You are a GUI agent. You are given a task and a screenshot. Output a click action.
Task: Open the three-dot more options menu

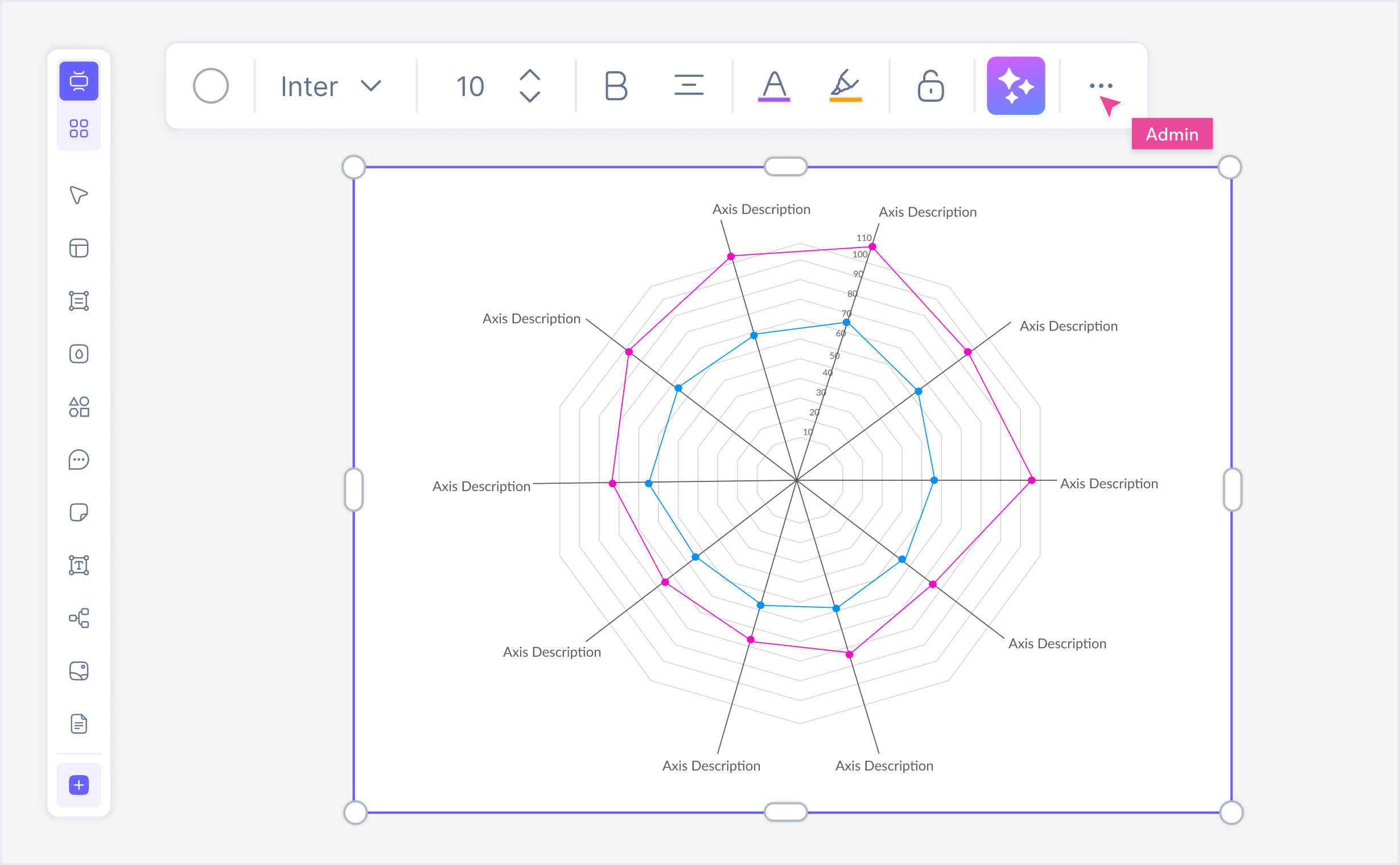1101,86
